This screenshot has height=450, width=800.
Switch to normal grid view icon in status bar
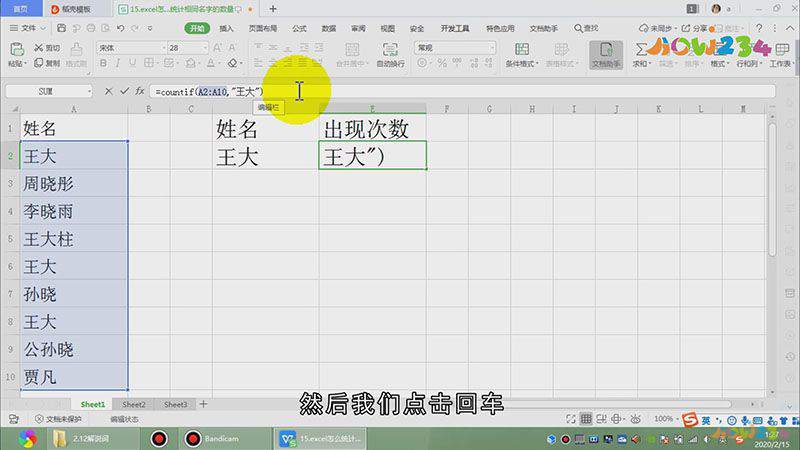coord(586,419)
